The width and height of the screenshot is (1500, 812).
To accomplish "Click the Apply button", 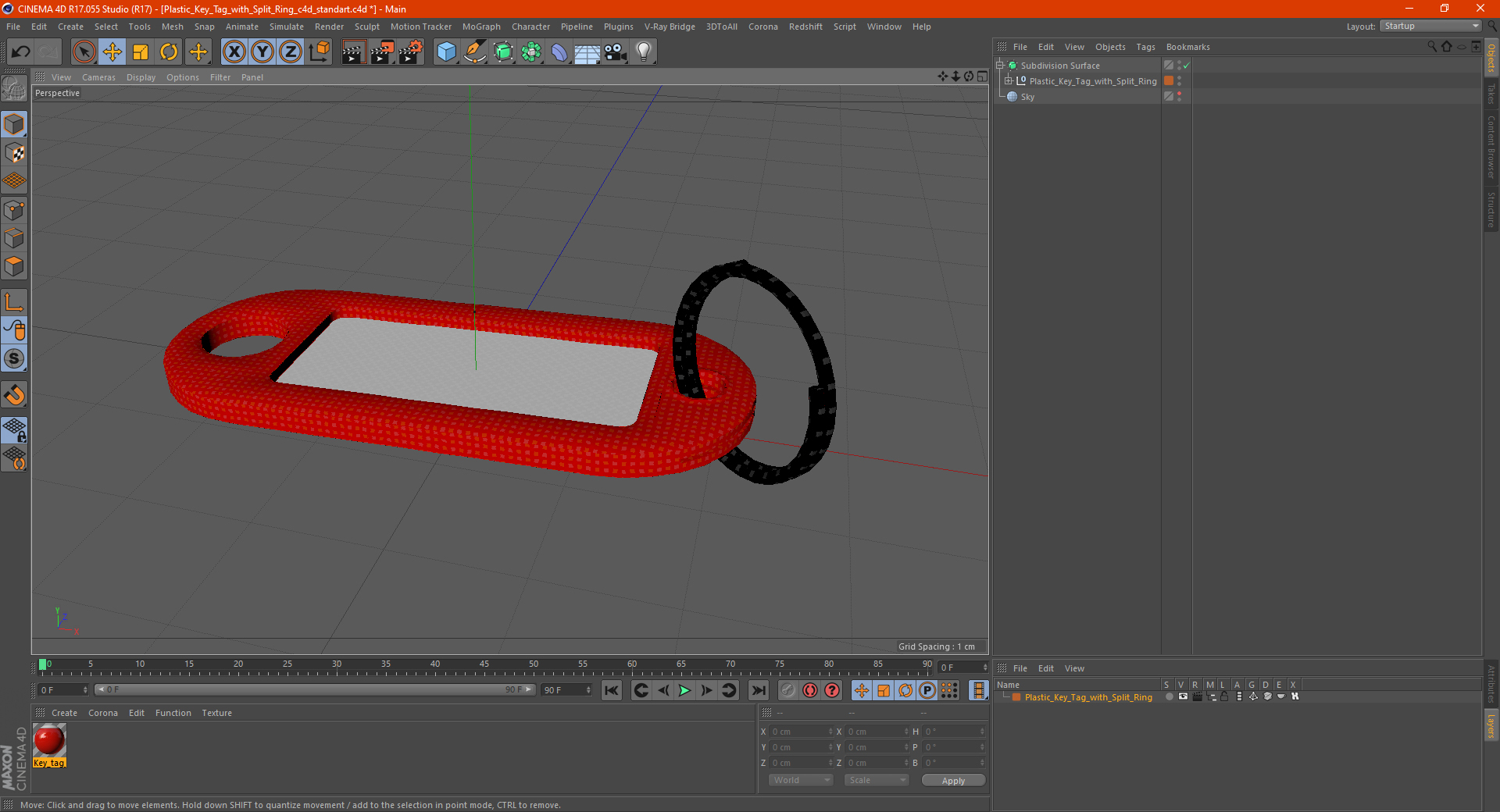I will (x=953, y=781).
